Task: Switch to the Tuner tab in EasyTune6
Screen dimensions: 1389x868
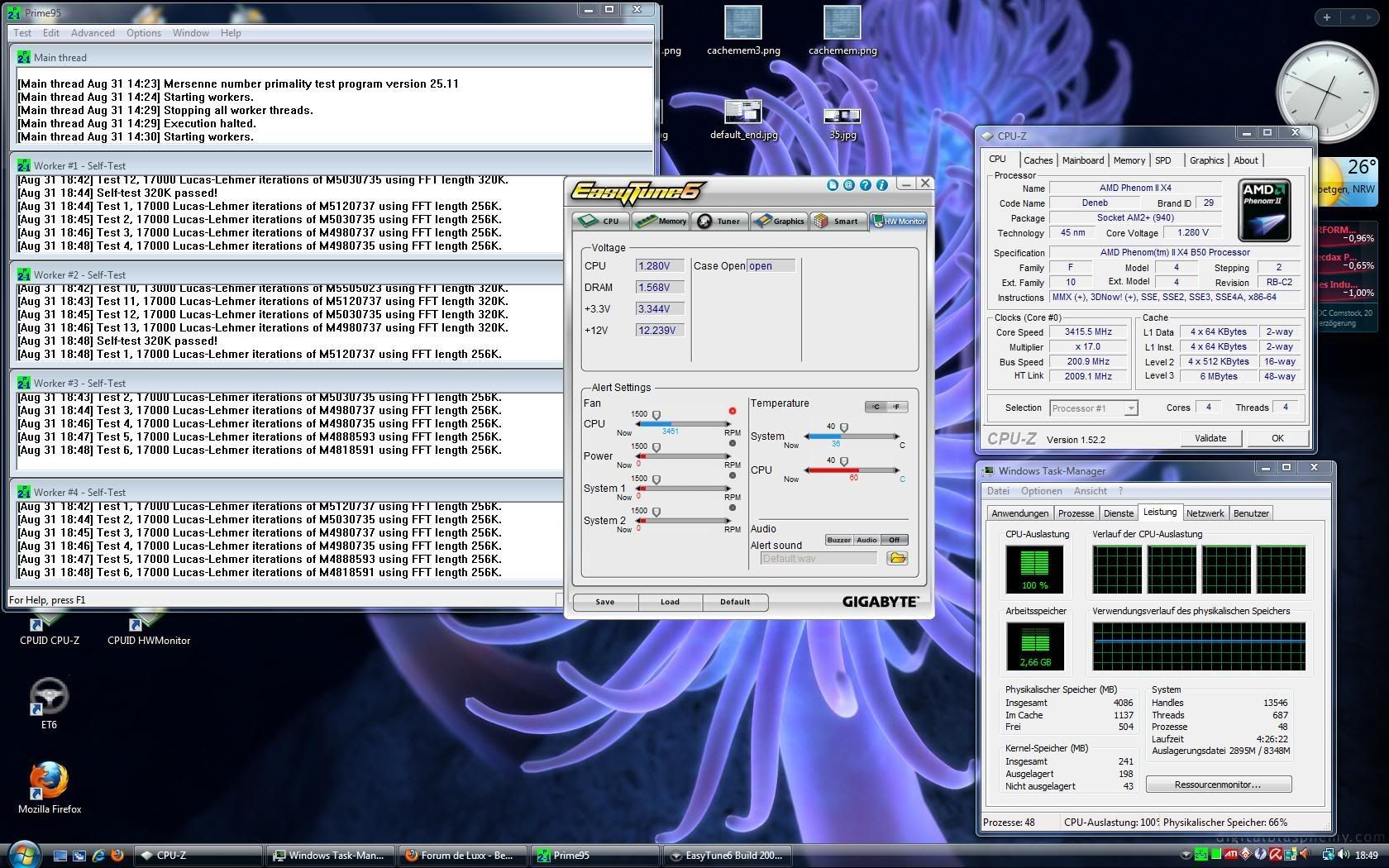Action: coord(721,221)
